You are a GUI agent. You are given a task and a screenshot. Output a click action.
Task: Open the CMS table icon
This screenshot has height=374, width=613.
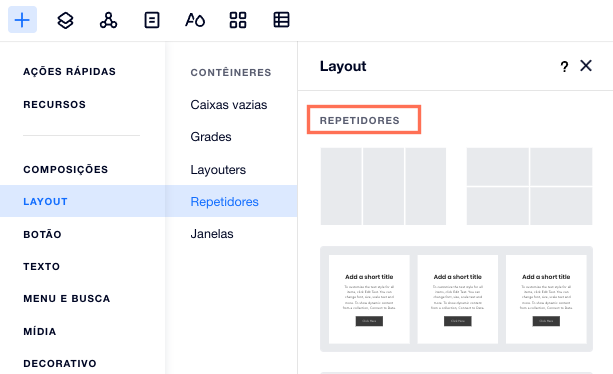pyautogui.click(x=281, y=20)
